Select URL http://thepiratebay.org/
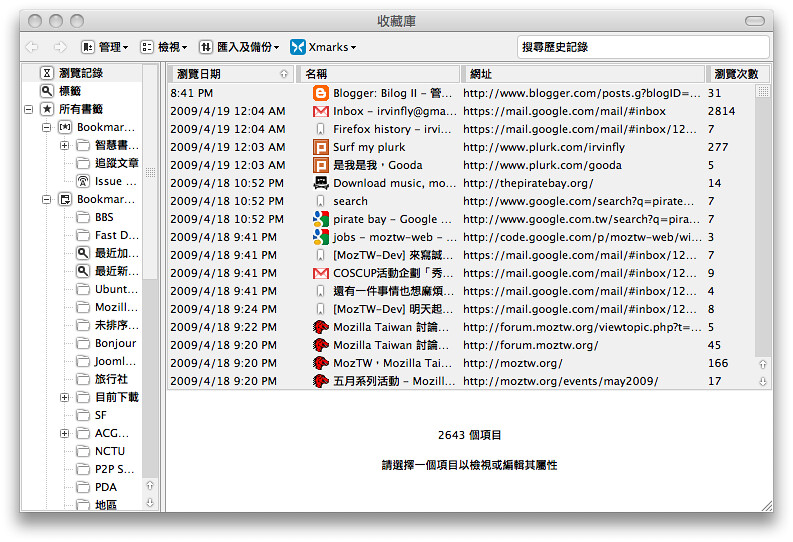Screen dimensions: 793x542 click(528, 183)
